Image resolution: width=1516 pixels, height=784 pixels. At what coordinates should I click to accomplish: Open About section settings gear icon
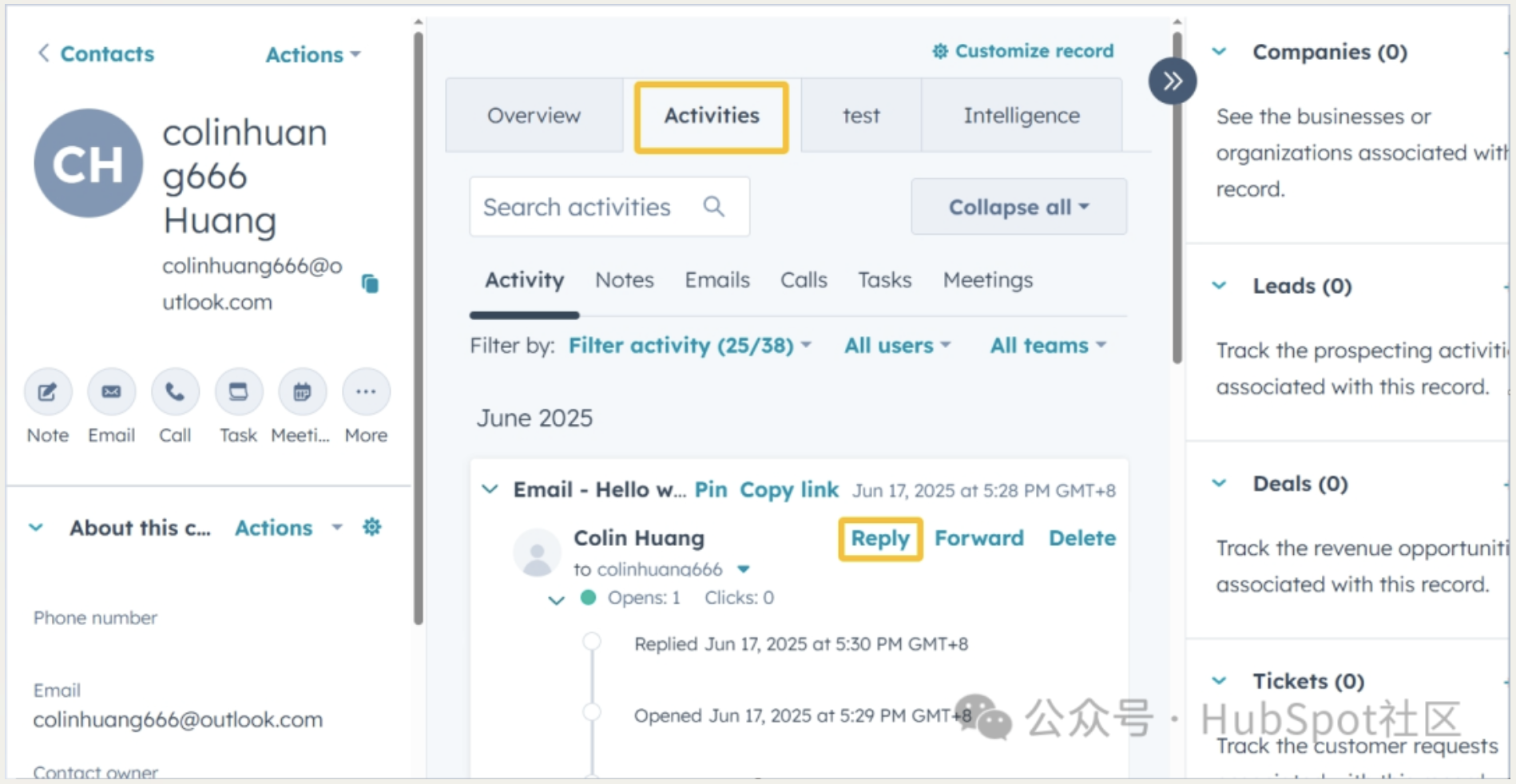[x=372, y=527]
